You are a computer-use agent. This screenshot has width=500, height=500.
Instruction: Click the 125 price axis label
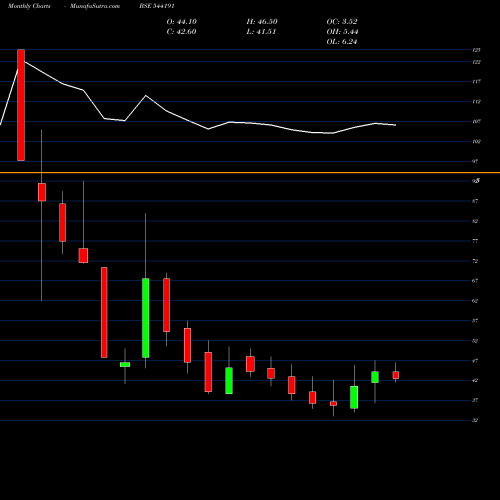pyautogui.click(x=476, y=50)
